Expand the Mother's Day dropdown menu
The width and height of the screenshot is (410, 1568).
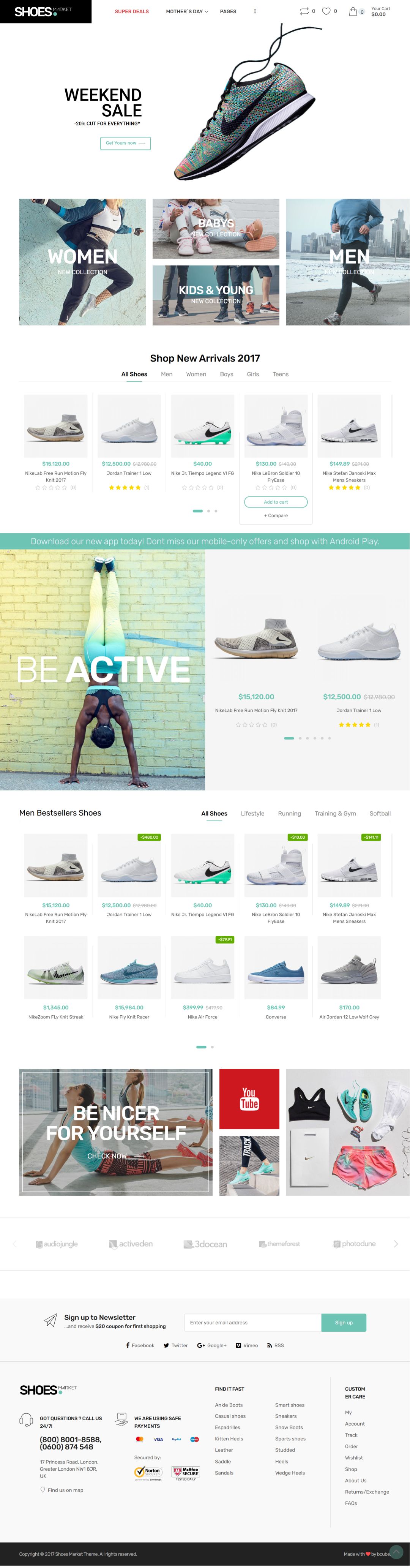click(x=187, y=11)
